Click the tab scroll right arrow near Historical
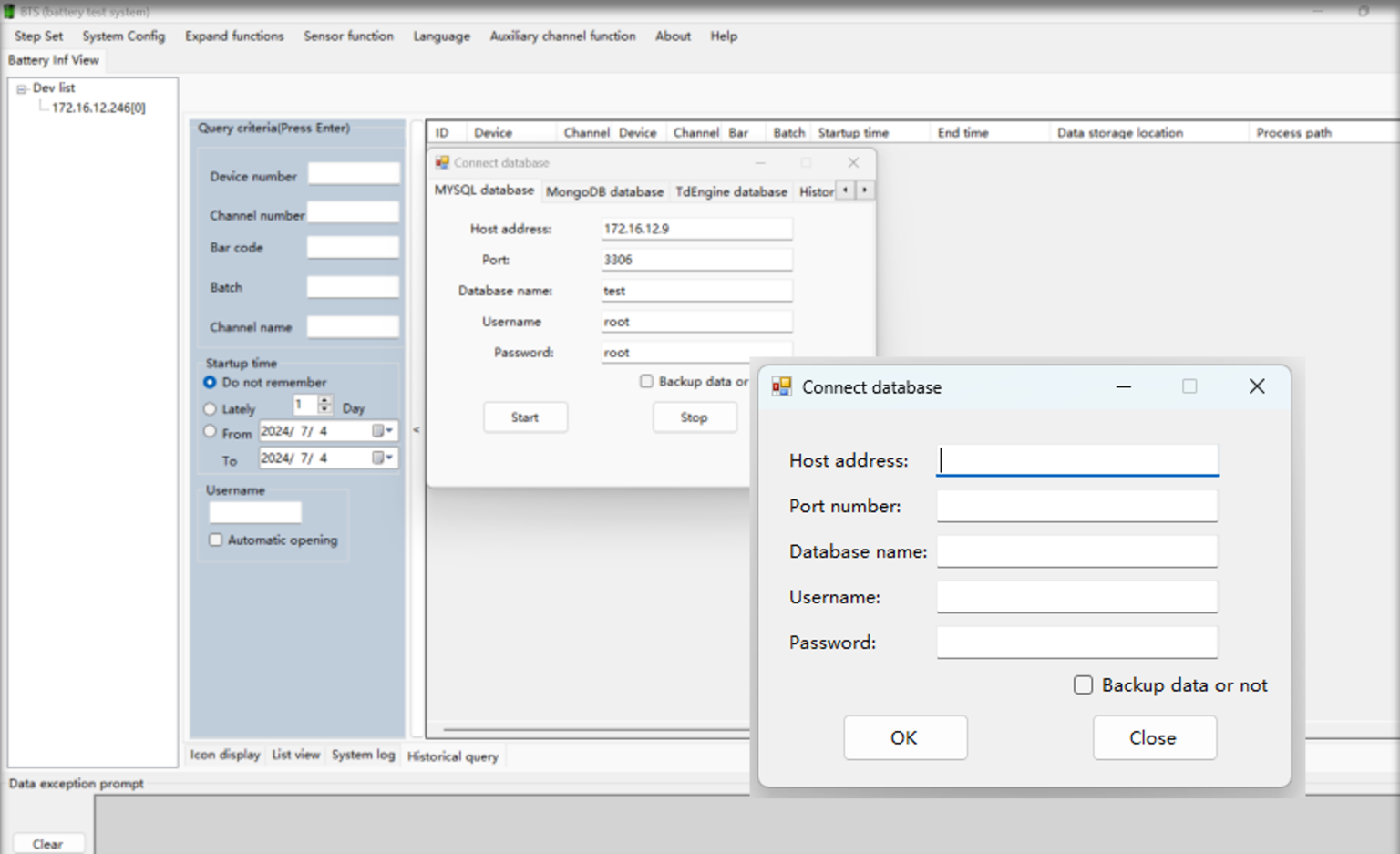The width and height of the screenshot is (1400, 854). click(x=864, y=190)
